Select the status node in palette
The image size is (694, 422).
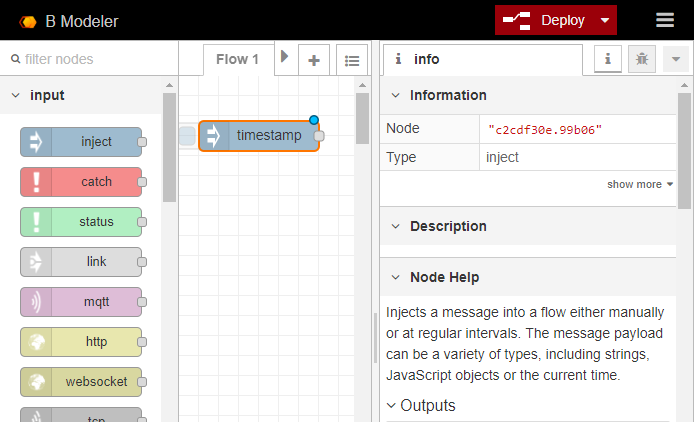81,222
